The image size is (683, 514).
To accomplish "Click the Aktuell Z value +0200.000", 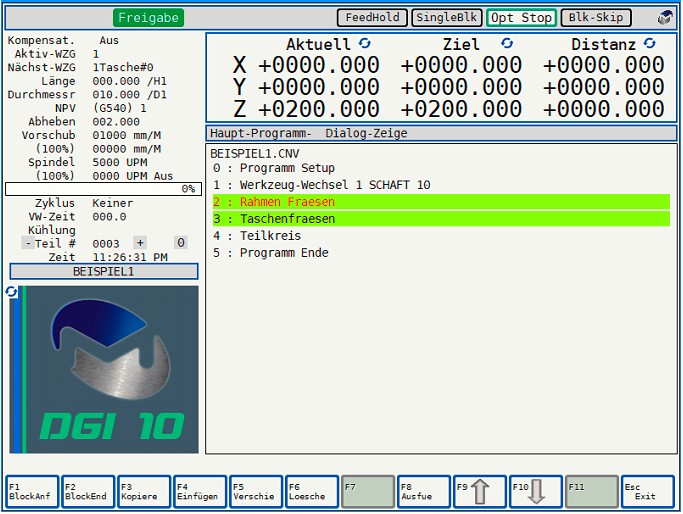I will click(x=318, y=109).
